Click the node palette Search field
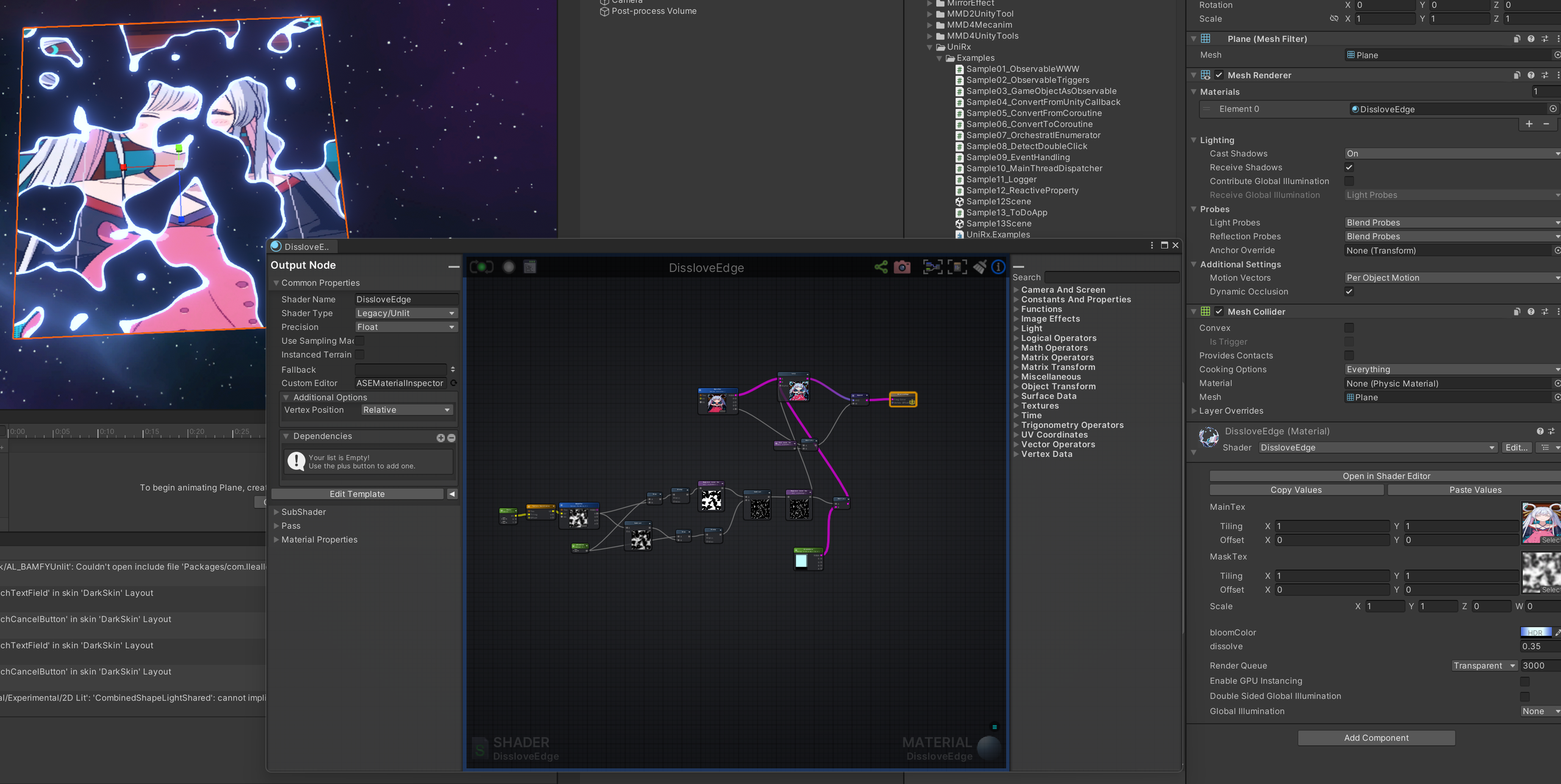Screen dimensions: 1561x784 1112,277
